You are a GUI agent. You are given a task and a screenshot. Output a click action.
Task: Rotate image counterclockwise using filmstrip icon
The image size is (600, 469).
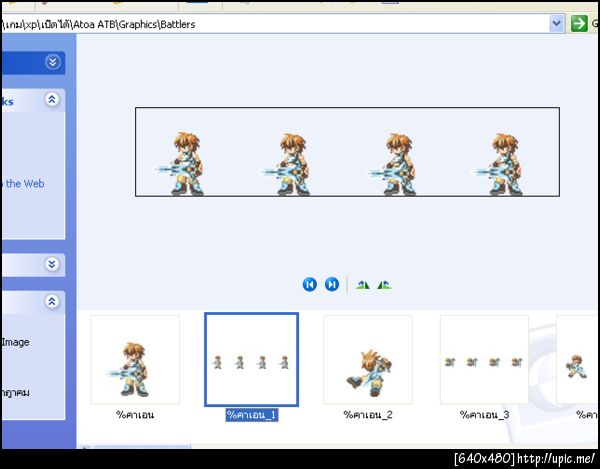[384, 285]
